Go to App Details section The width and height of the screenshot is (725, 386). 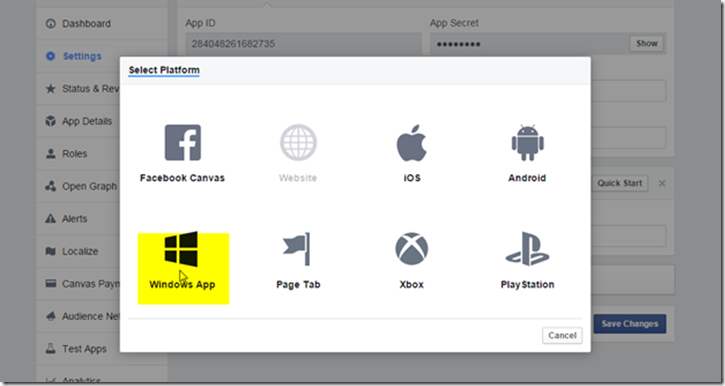(x=78, y=121)
